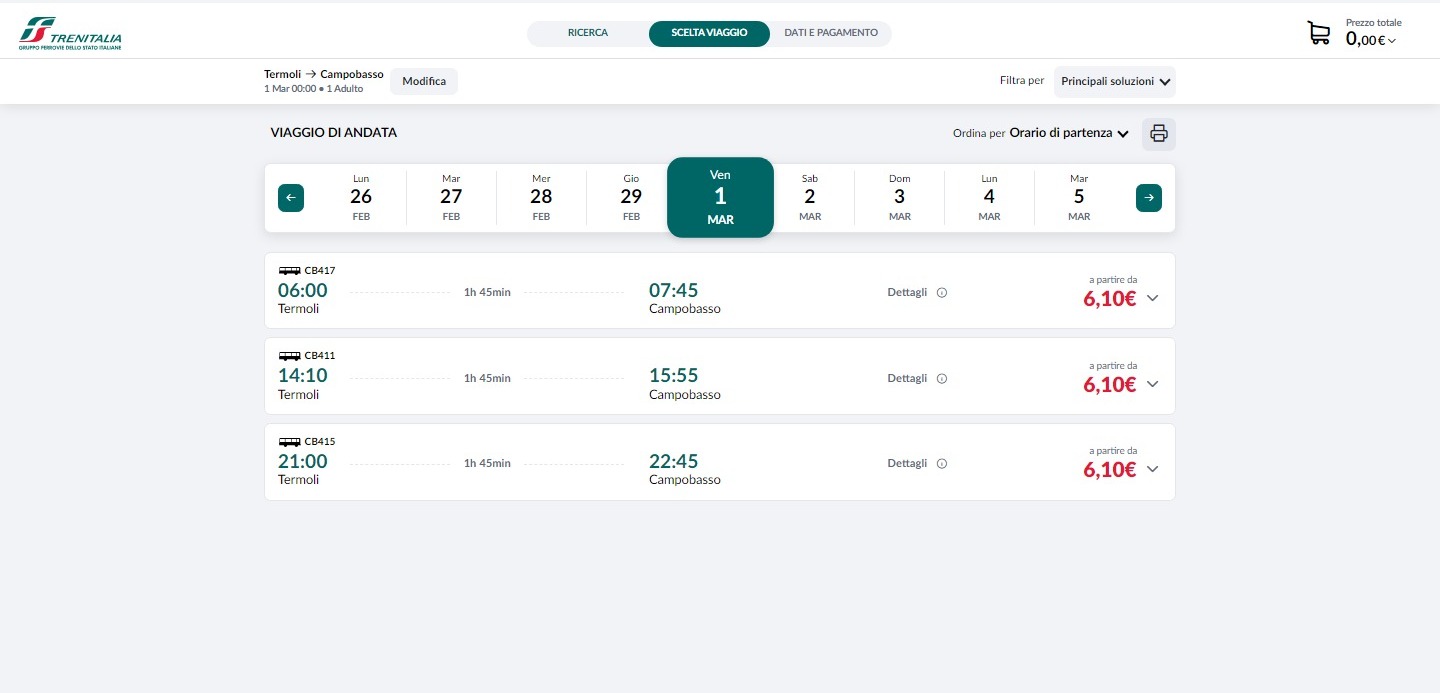Viewport: 1440px width, 693px height.
Task: Click the info icon on the 21:00 trip
Action: click(x=942, y=464)
